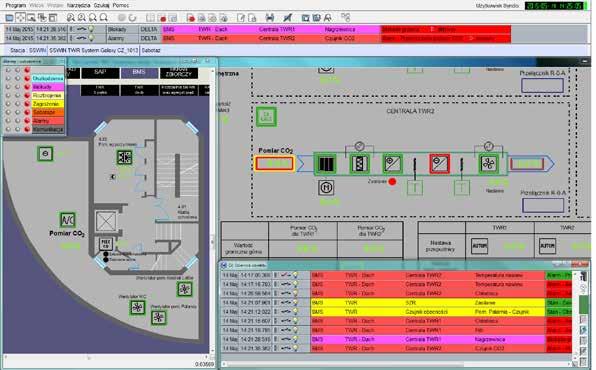Click the SAP button in the floor plan panel

100,73
